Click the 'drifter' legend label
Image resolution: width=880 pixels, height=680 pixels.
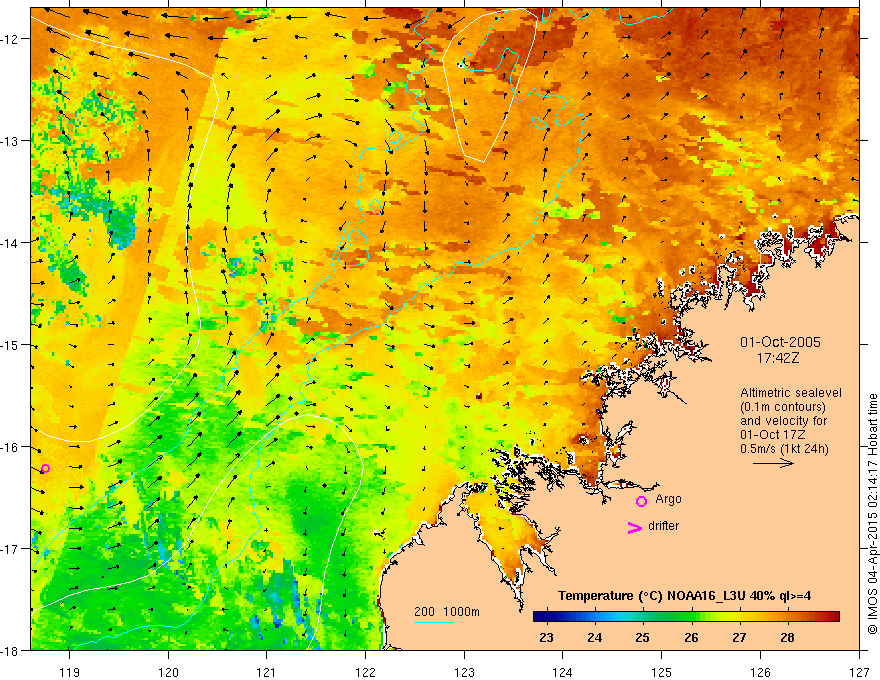click(663, 526)
